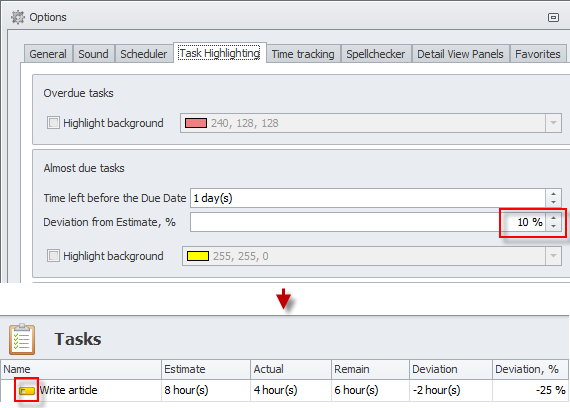This screenshot has width=570, height=408.
Task: Open the Detail View Panels tab
Action: tap(460, 54)
